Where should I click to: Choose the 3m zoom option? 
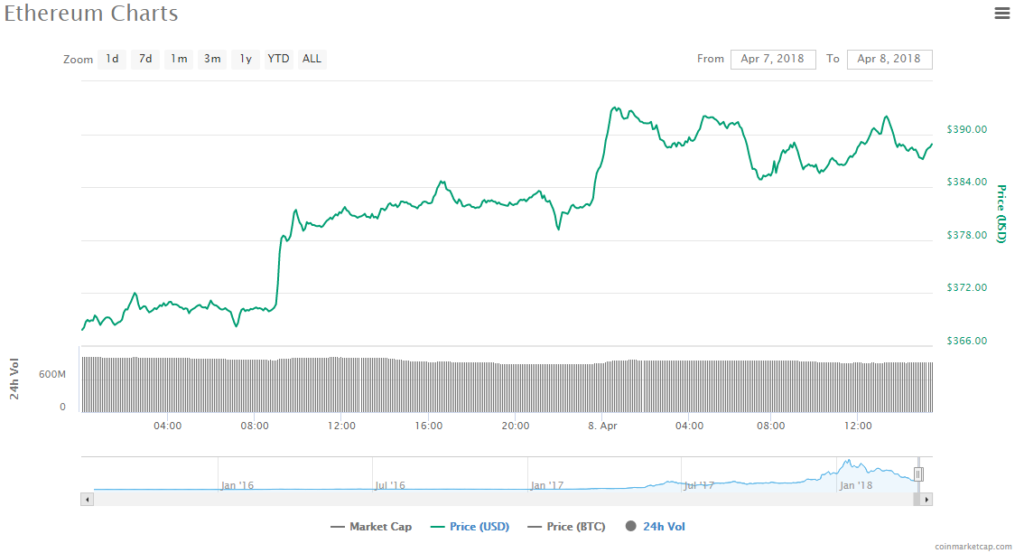(212, 59)
